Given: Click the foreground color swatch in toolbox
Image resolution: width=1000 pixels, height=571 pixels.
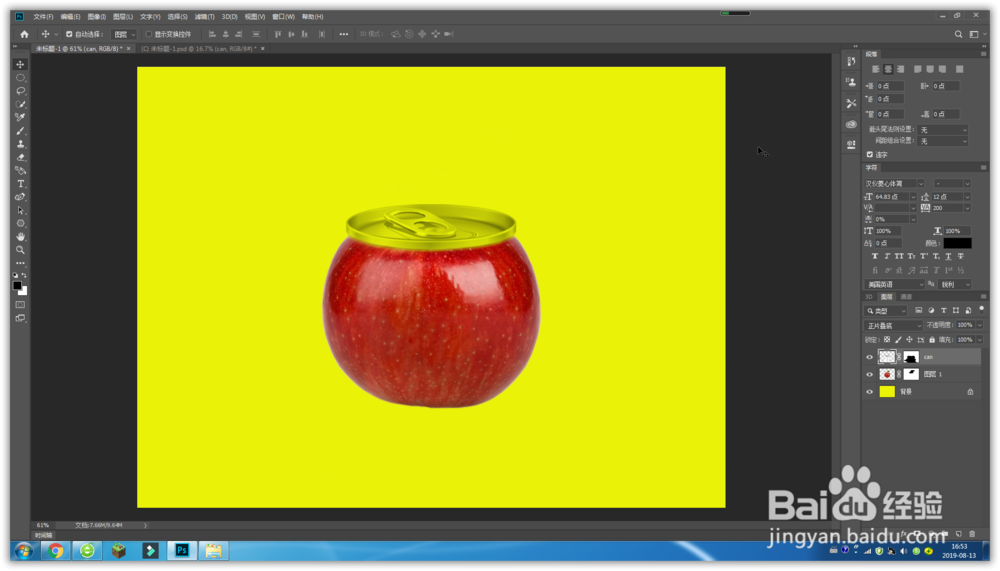Looking at the screenshot, I should (17, 286).
